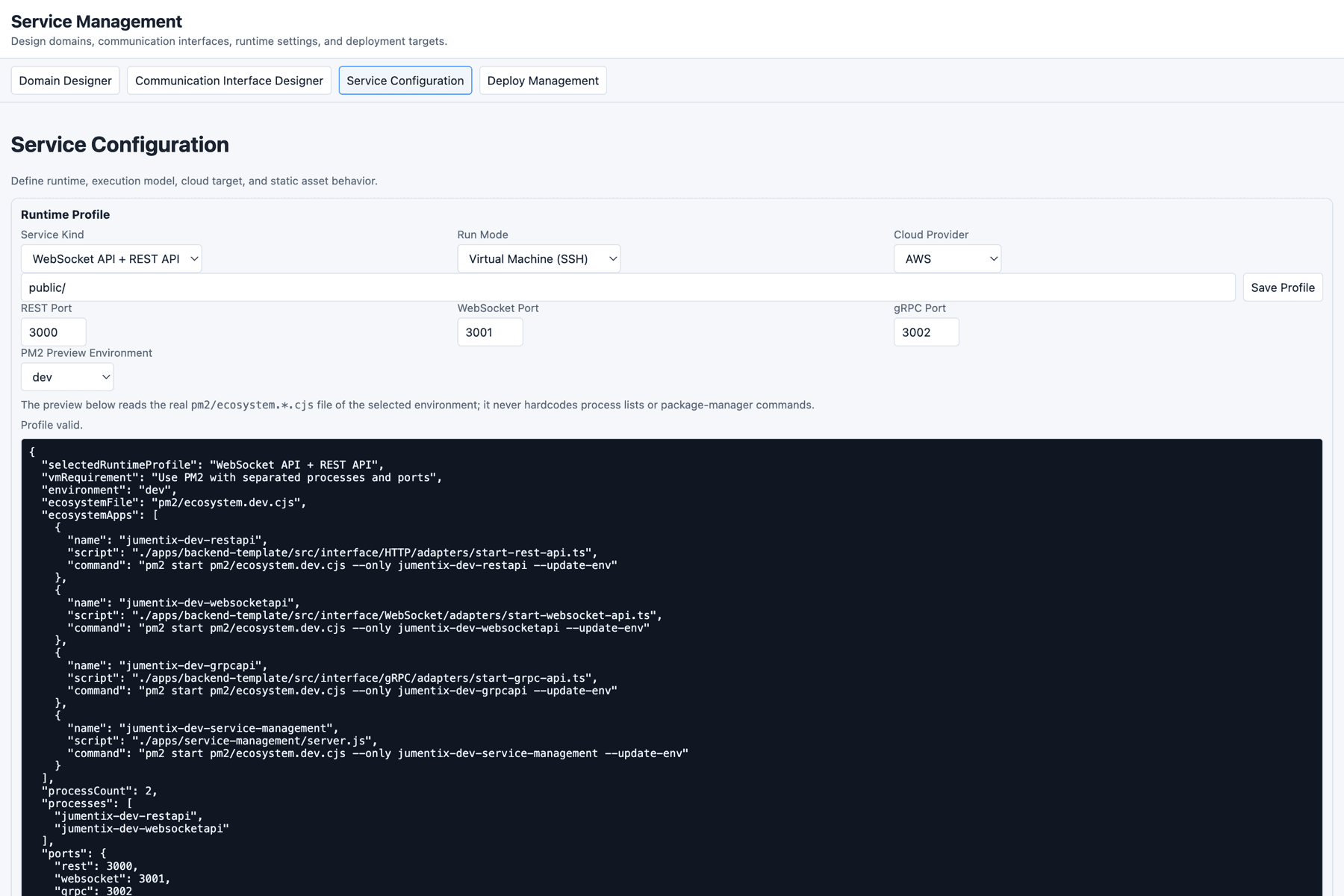Screen dimensions: 1344x896
Task: Click the pm2/ecosystem.*.cjs inline code text
Action: pos(252,405)
